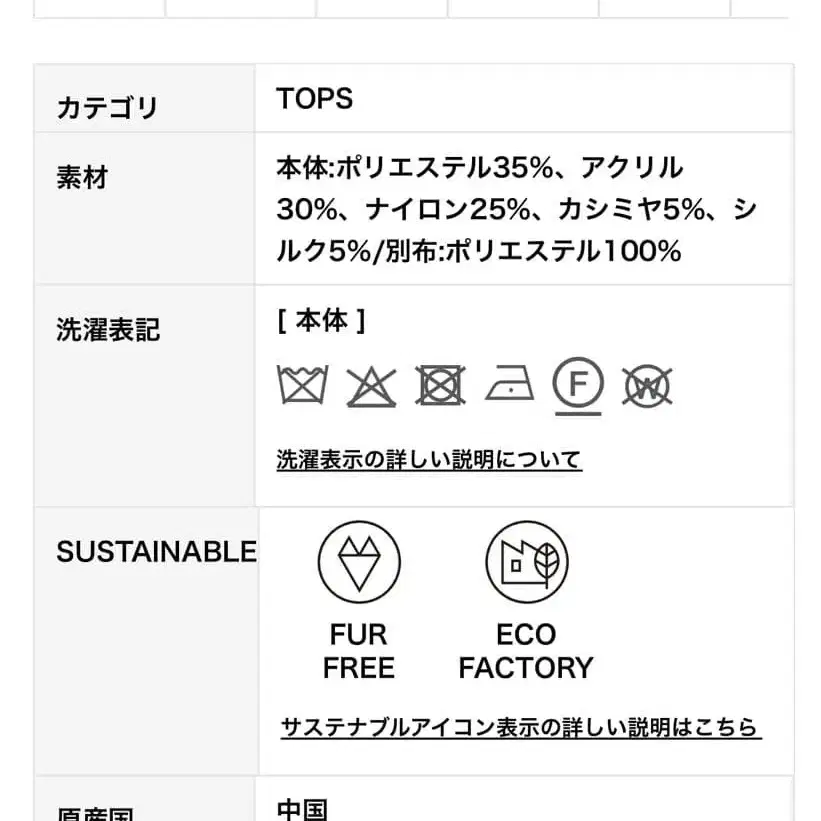This screenshot has width=821, height=821.
Task: Click the カテゴリ row label
Action: tap(108, 107)
